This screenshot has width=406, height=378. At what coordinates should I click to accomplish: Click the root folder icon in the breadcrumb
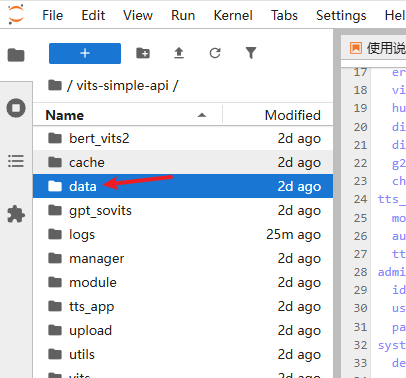click(x=55, y=85)
